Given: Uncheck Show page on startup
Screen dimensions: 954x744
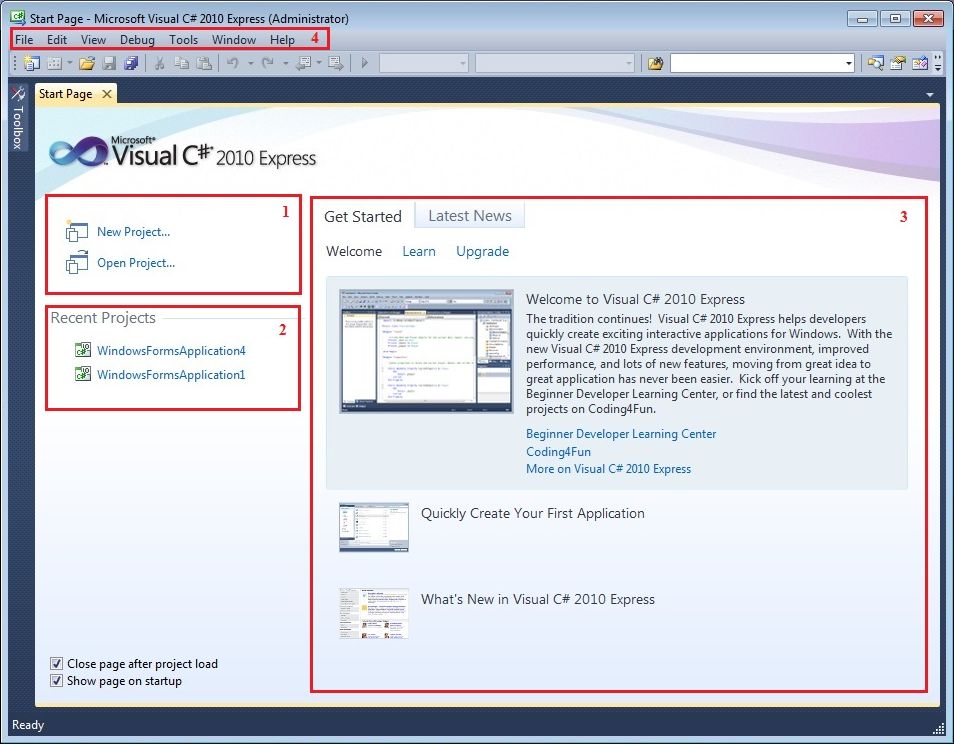Looking at the screenshot, I should point(57,681).
